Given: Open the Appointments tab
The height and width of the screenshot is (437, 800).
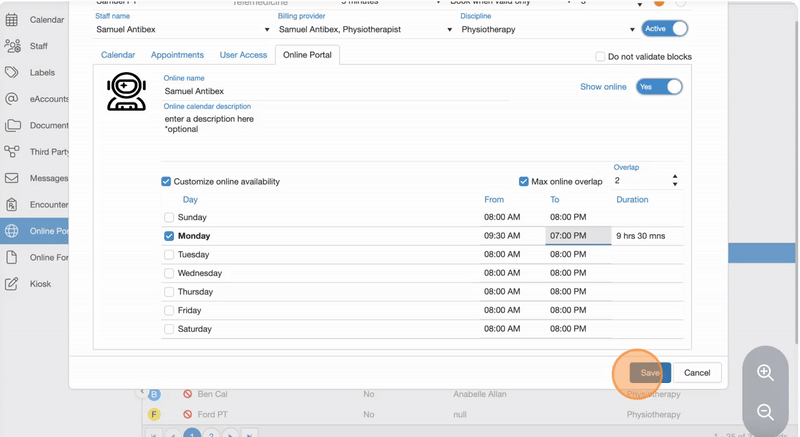Looking at the screenshot, I should (177, 55).
